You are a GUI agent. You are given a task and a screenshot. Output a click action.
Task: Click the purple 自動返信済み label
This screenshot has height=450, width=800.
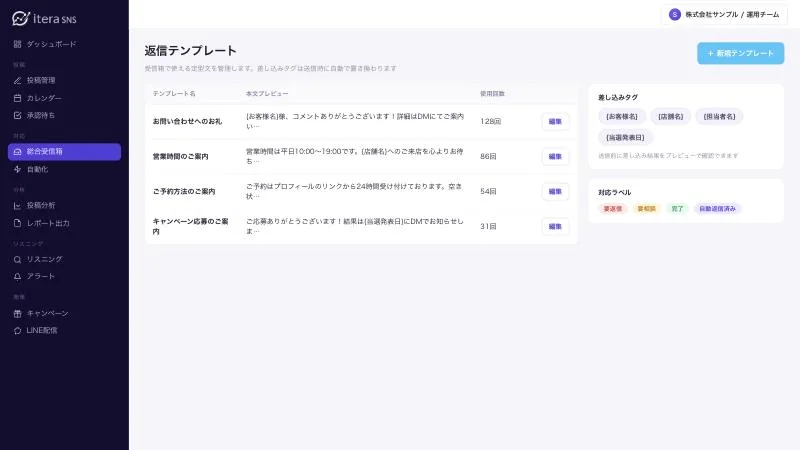click(717, 209)
